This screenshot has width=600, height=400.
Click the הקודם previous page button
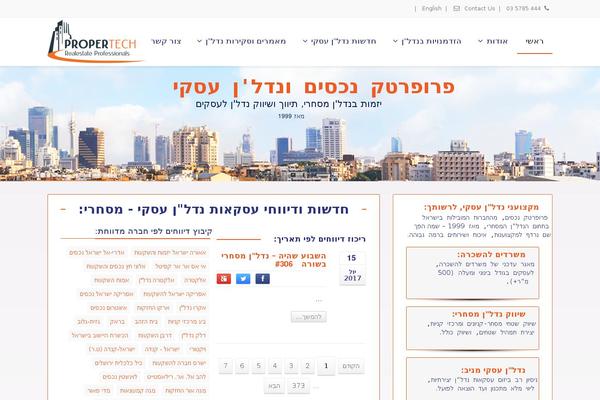click(x=351, y=366)
